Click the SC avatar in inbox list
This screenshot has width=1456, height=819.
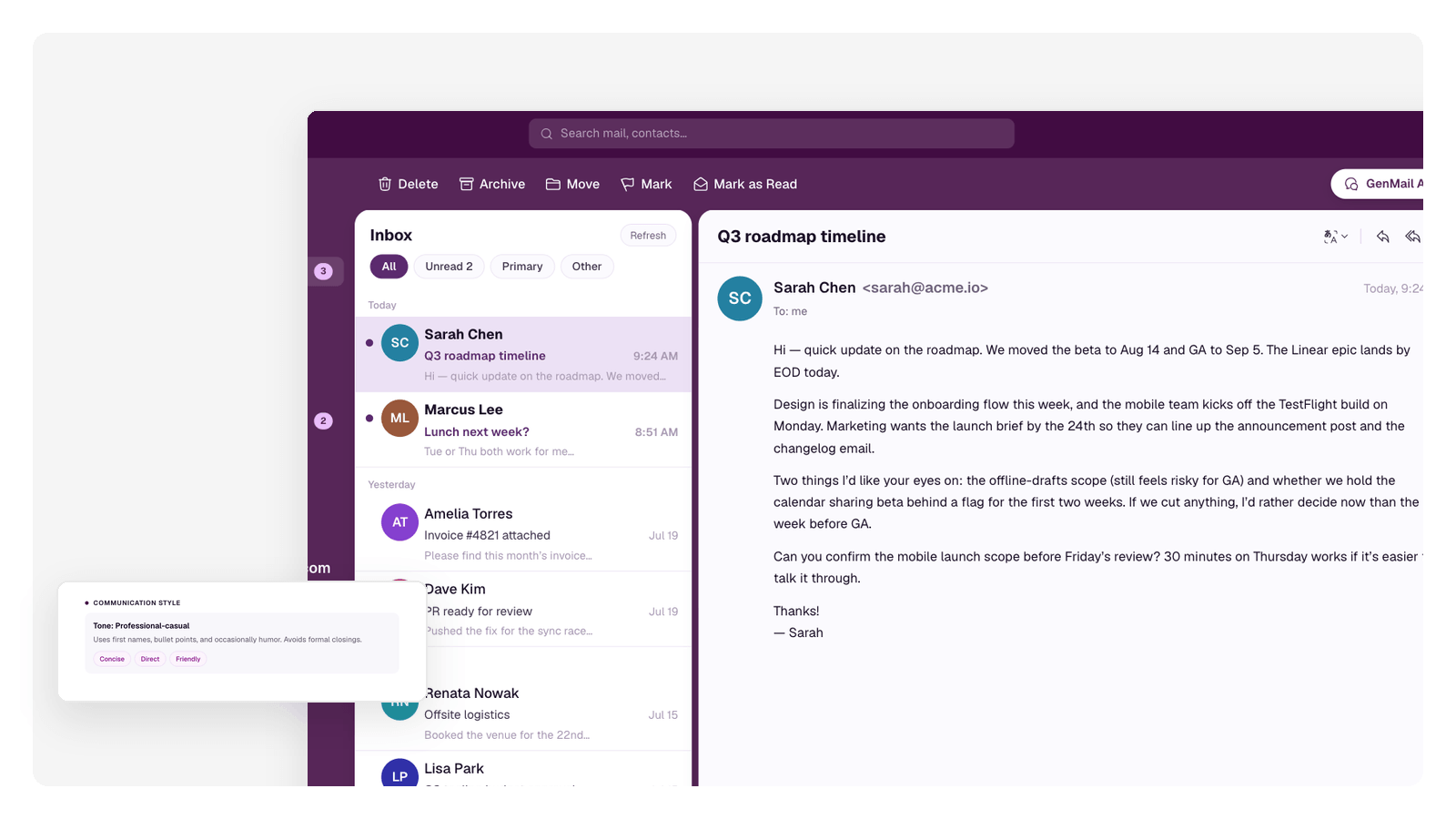(399, 343)
